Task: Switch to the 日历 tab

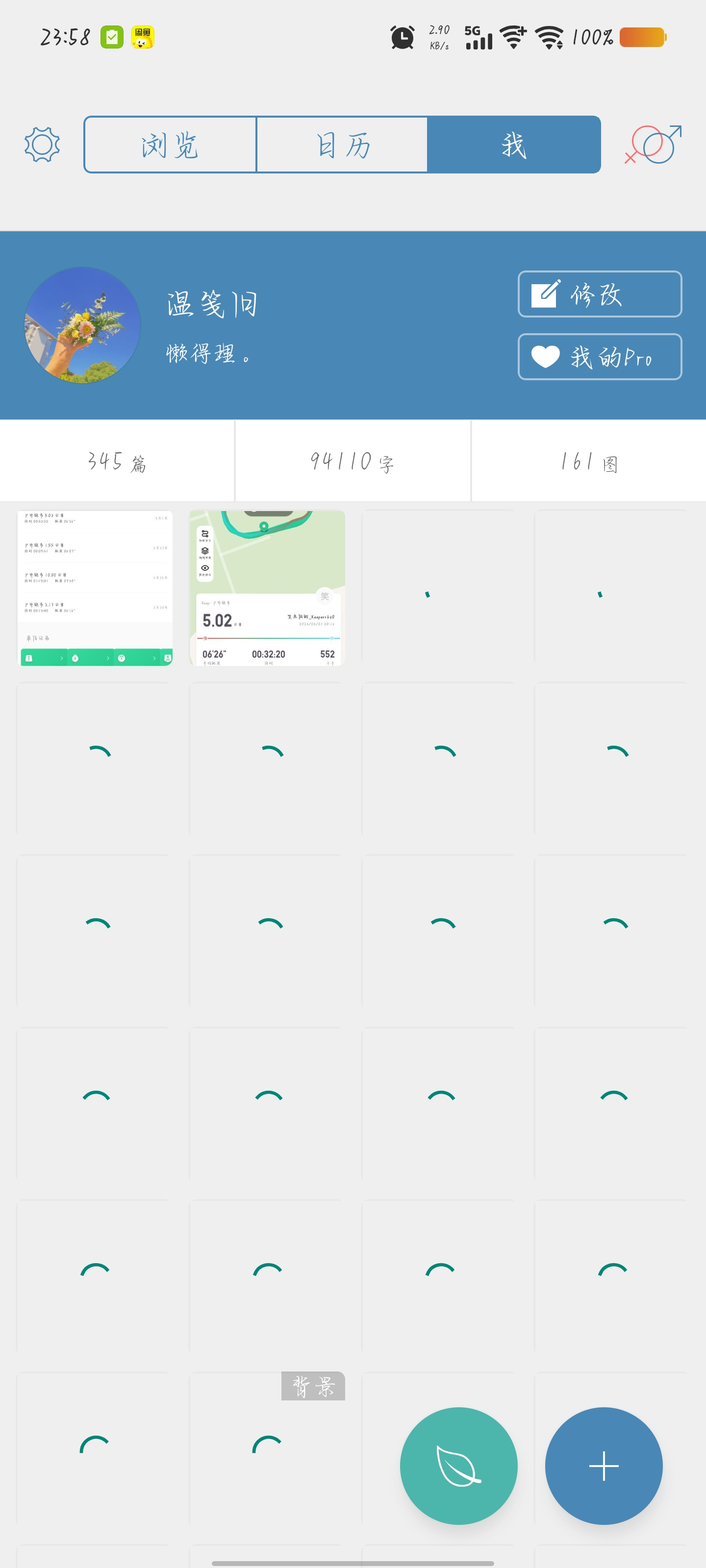Action: [x=342, y=145]
